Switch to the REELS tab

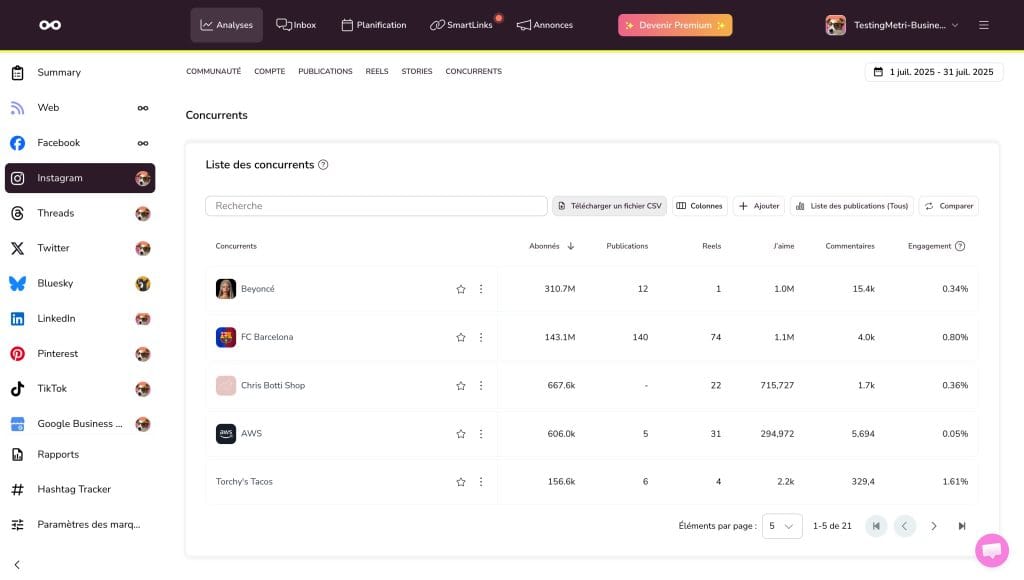click(x=377, y=72)
